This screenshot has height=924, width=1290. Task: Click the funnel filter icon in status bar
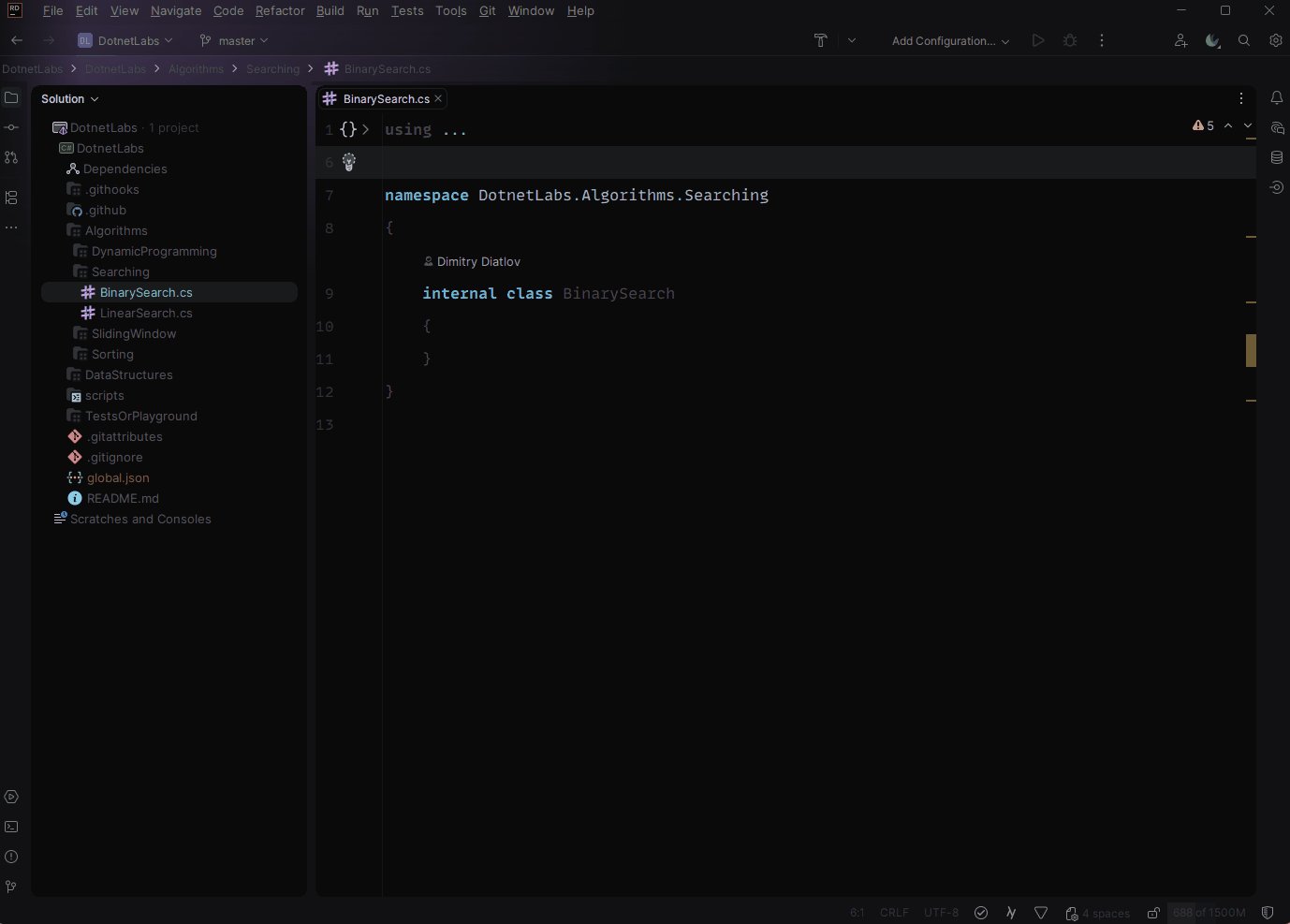click(1041, 913)
